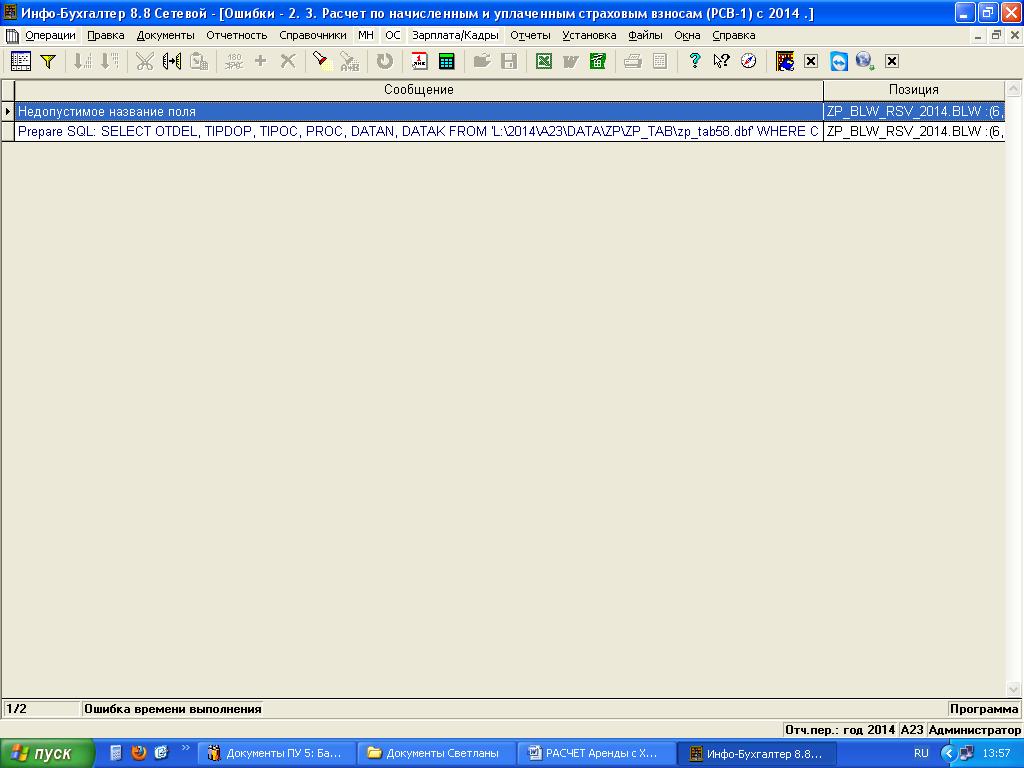Click the X delete record icon

[x=287, y=61]
